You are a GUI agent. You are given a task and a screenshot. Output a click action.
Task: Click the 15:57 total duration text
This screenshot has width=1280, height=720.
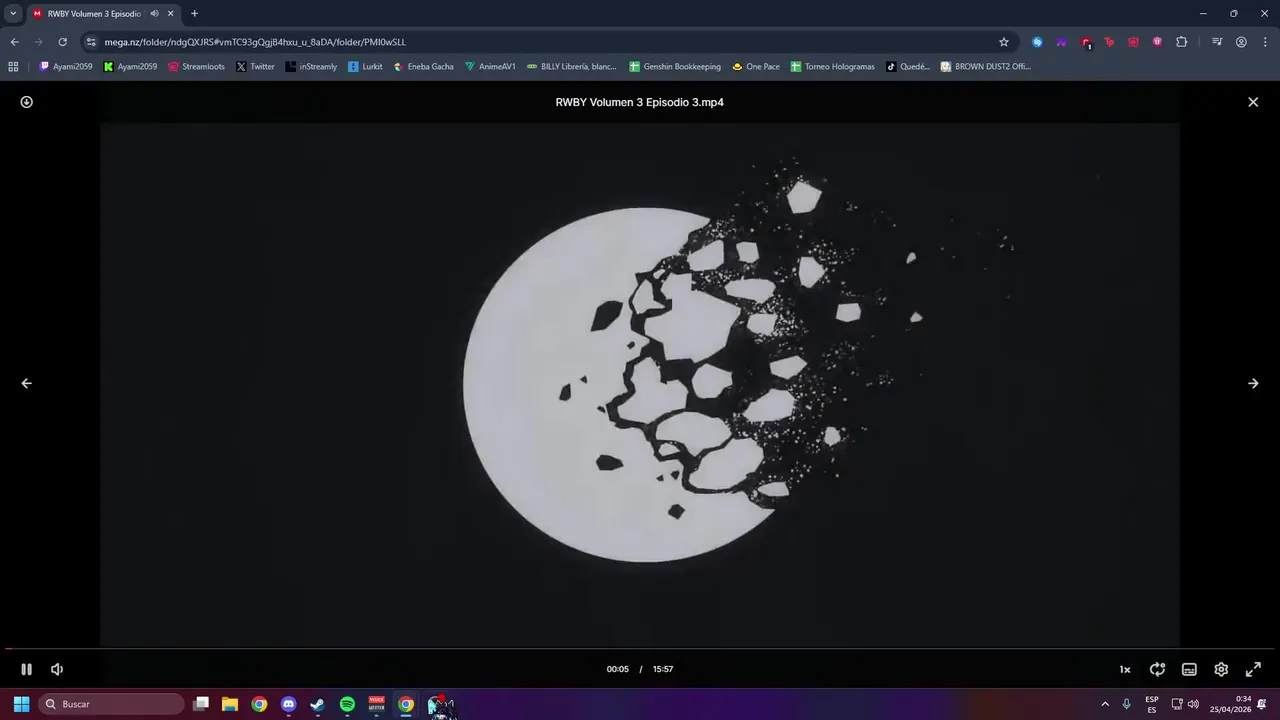click(x=663, y=669)
